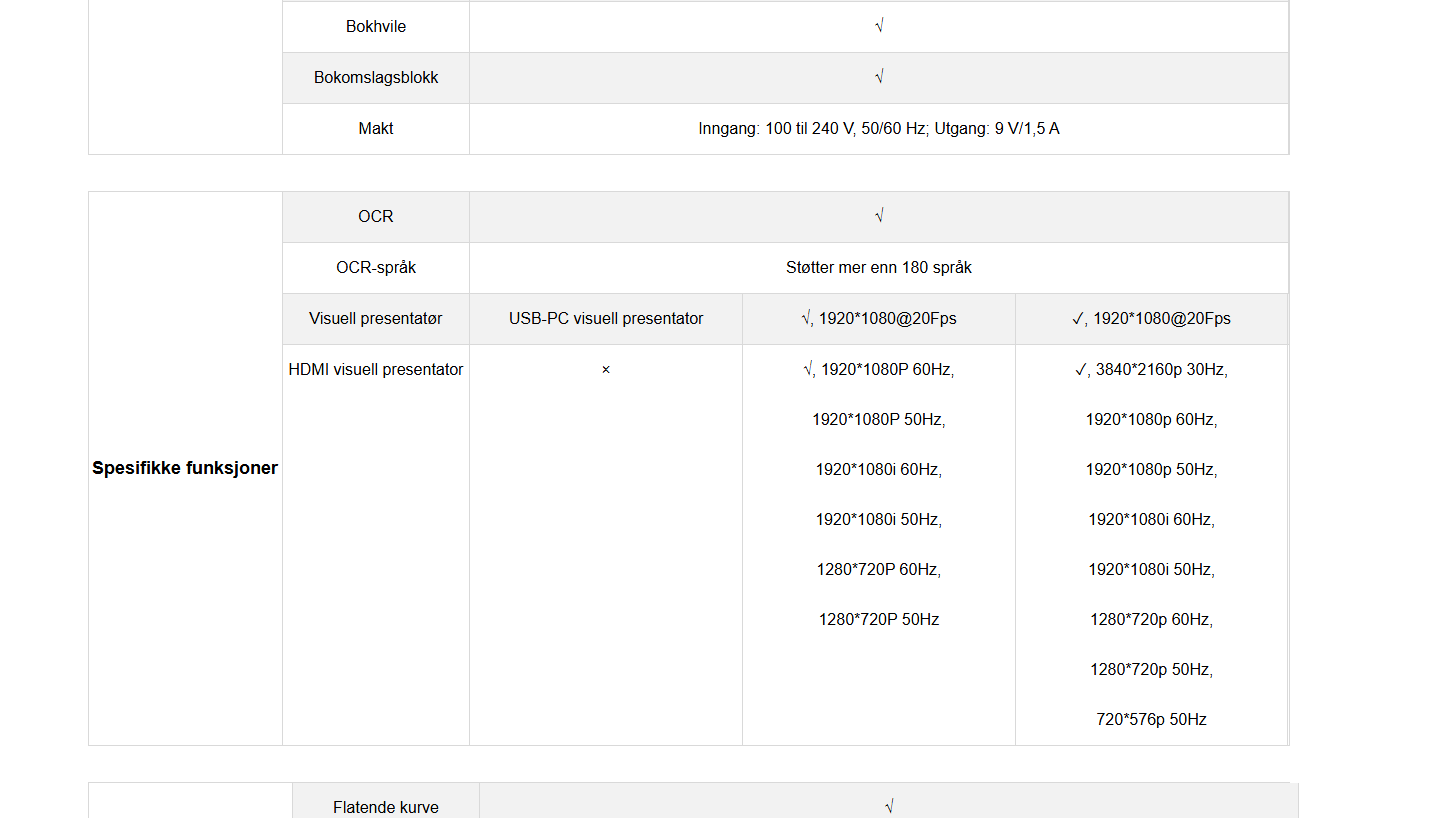Select the Visuell presentatør cell

pos(376,319)
